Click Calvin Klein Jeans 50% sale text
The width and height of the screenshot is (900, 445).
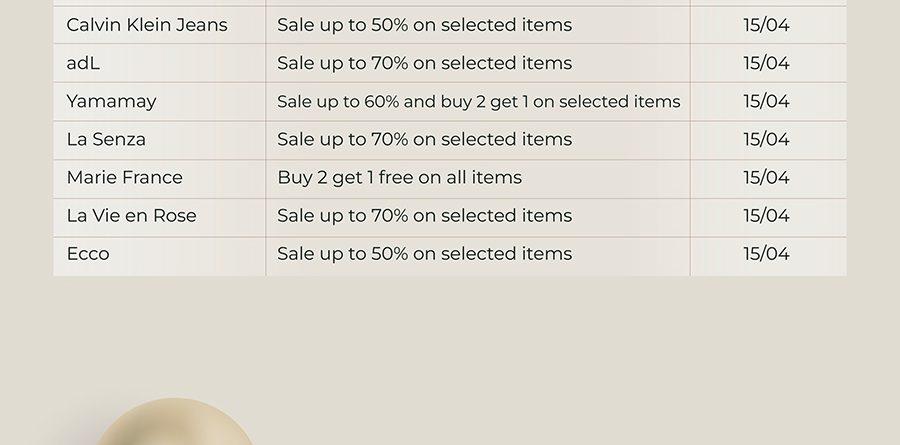coord(425,25)
